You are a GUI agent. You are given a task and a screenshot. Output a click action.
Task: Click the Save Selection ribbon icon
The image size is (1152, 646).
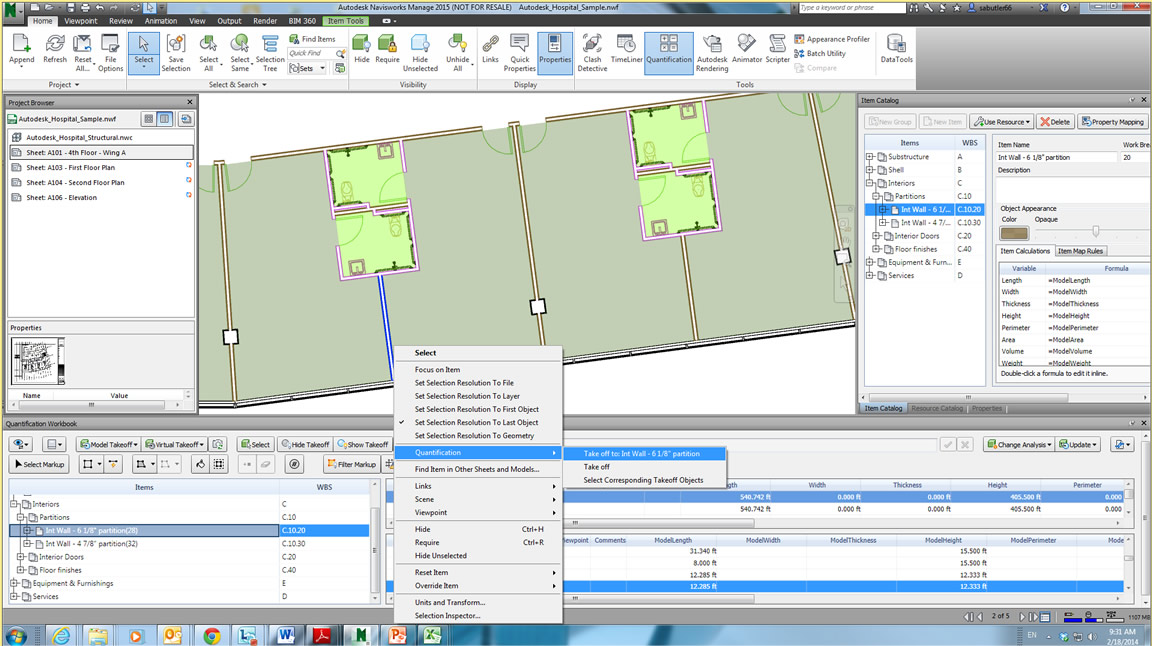click(x=176, y=53)
